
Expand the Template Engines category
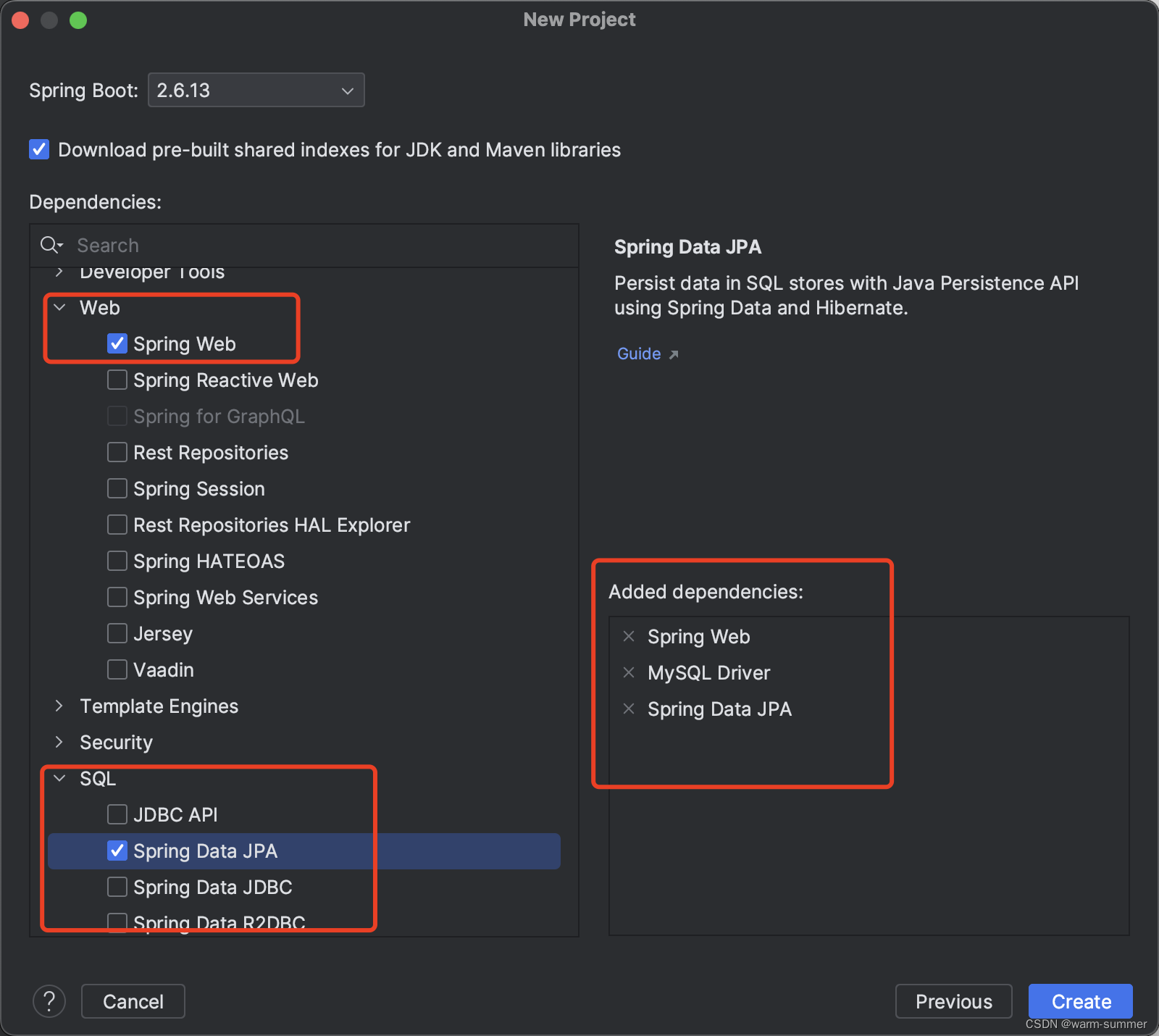[60, 706]
